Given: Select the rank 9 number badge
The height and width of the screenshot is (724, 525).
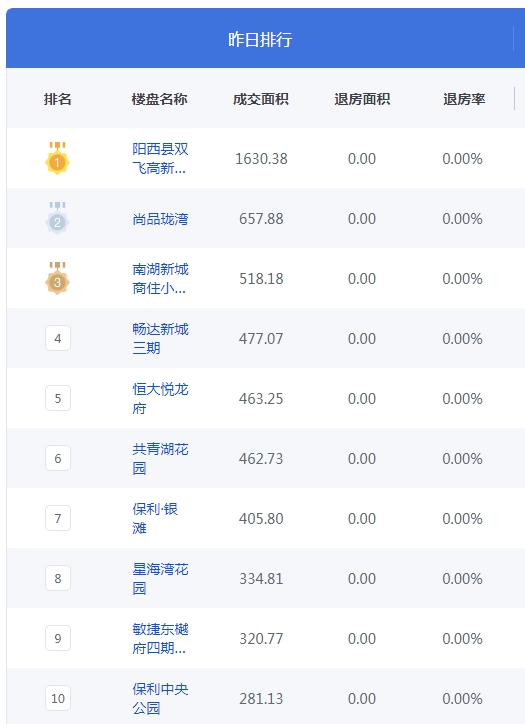Looking at the screenshot, I should [58, 638].
